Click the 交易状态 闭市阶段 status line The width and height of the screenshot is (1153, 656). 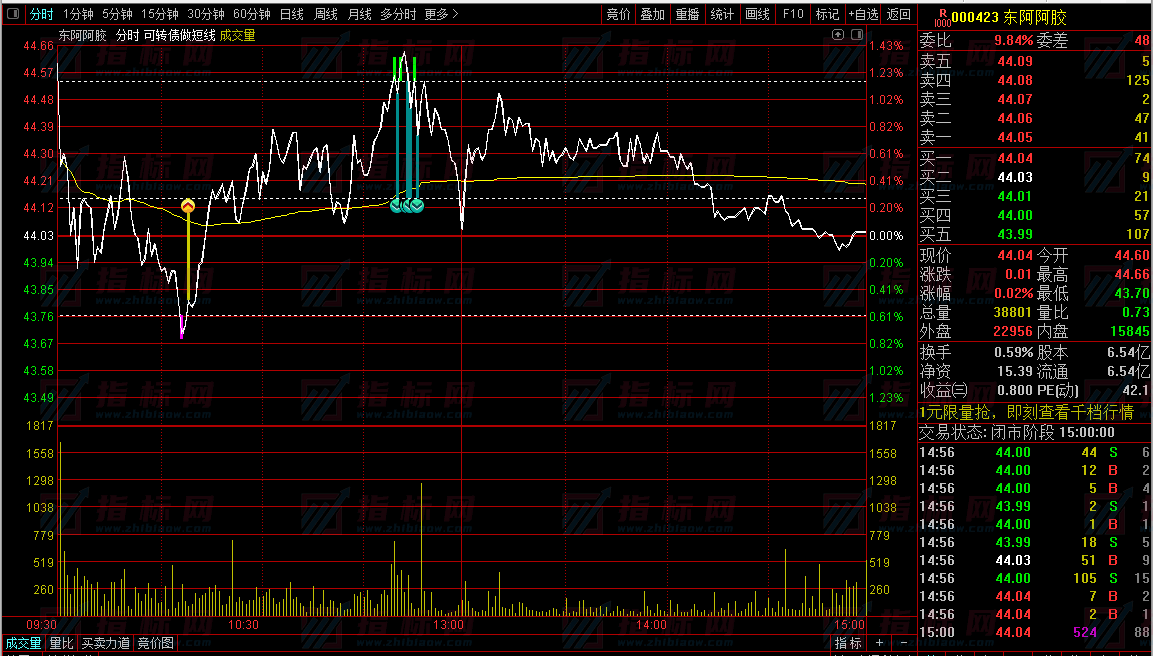(x=1018, y=433)
